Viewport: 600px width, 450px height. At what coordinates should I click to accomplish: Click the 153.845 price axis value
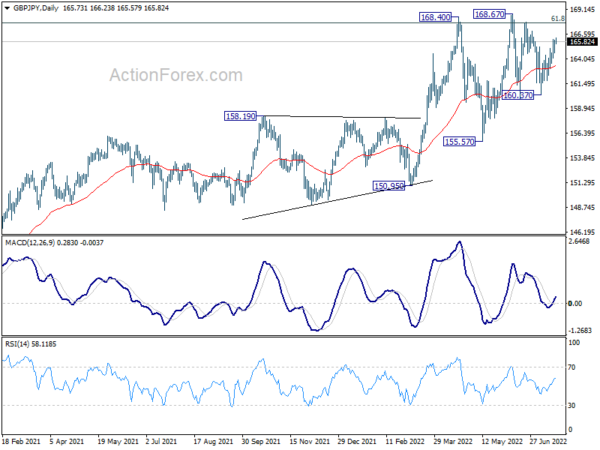pos(582,158)
